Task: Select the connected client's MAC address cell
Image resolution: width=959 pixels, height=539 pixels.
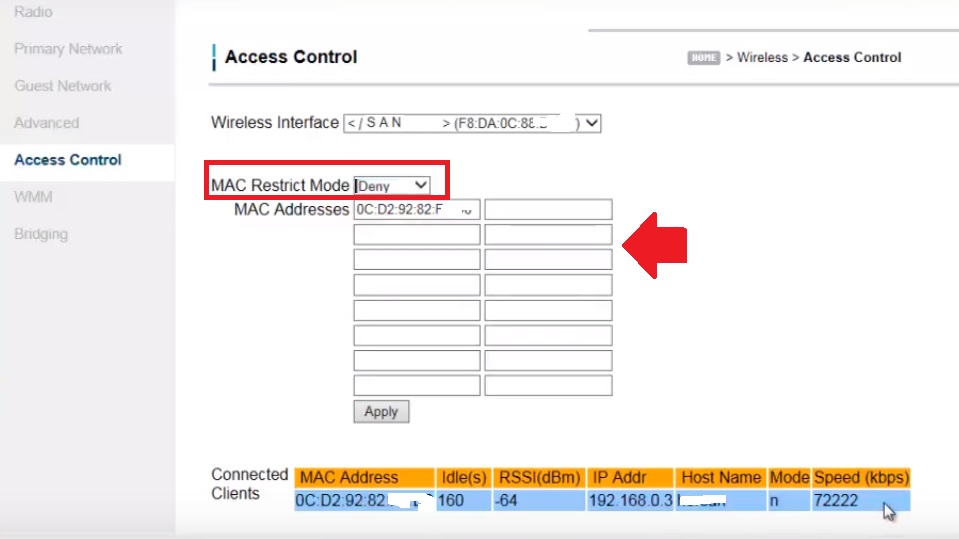Action: [364, 500]
